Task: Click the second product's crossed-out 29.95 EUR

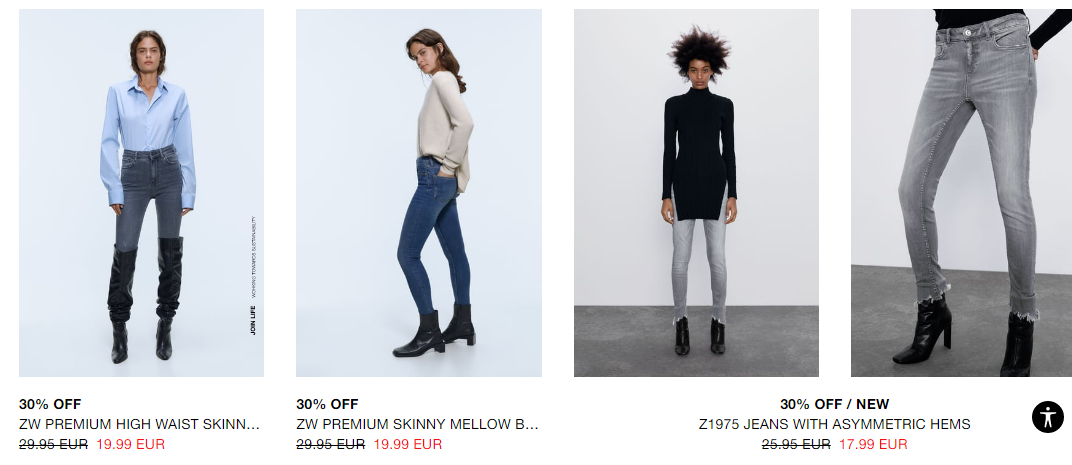Action: [x=330, y=444]
